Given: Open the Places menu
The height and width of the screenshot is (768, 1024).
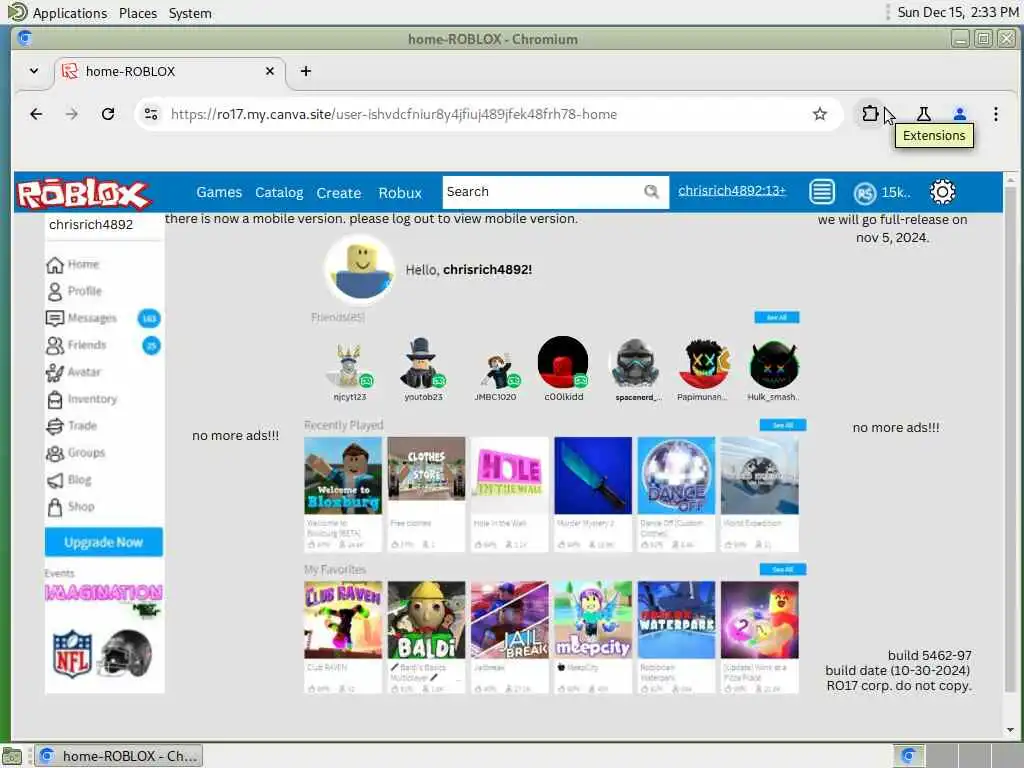Looking at the screenshot, I should pos(138,12).
